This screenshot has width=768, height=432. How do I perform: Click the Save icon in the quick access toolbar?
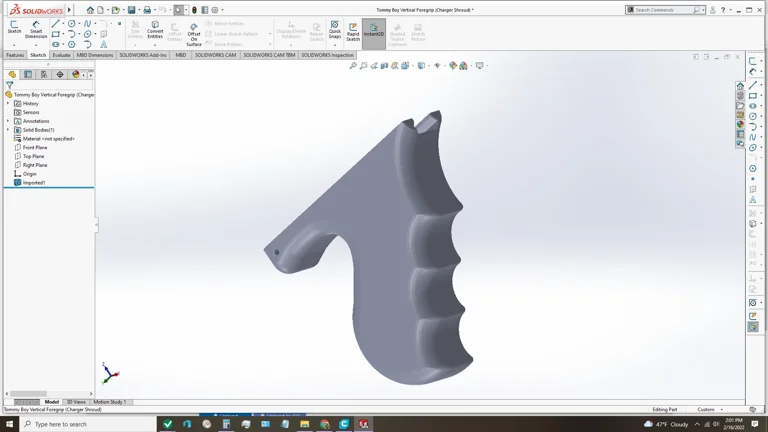[131, 10]
